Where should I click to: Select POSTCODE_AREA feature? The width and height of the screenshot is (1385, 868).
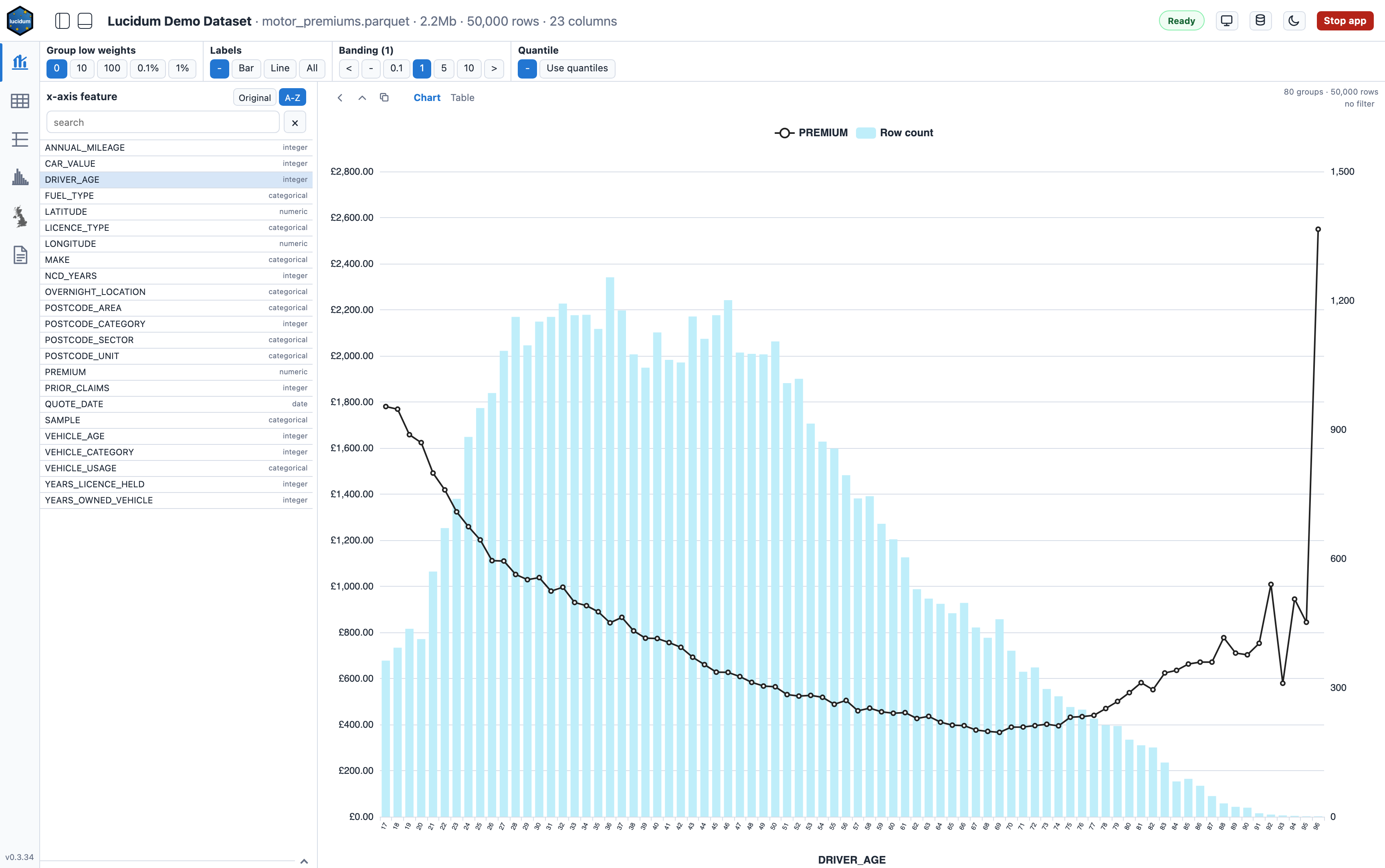click(176, 308)
